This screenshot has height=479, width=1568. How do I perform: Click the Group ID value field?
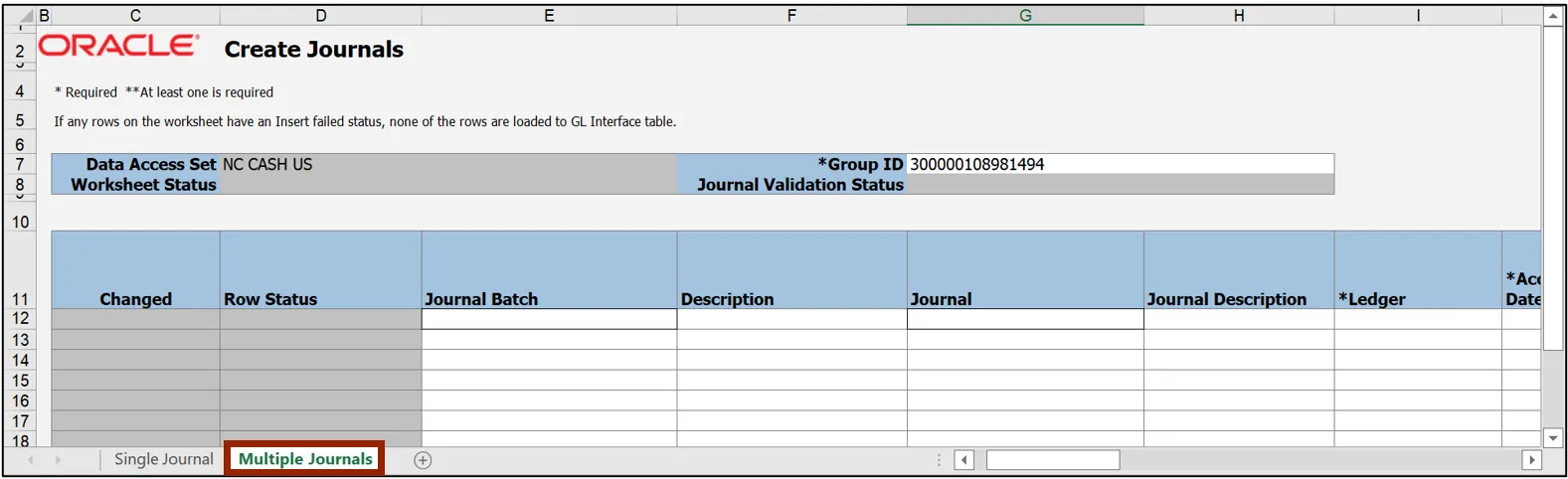(1119, 164)
